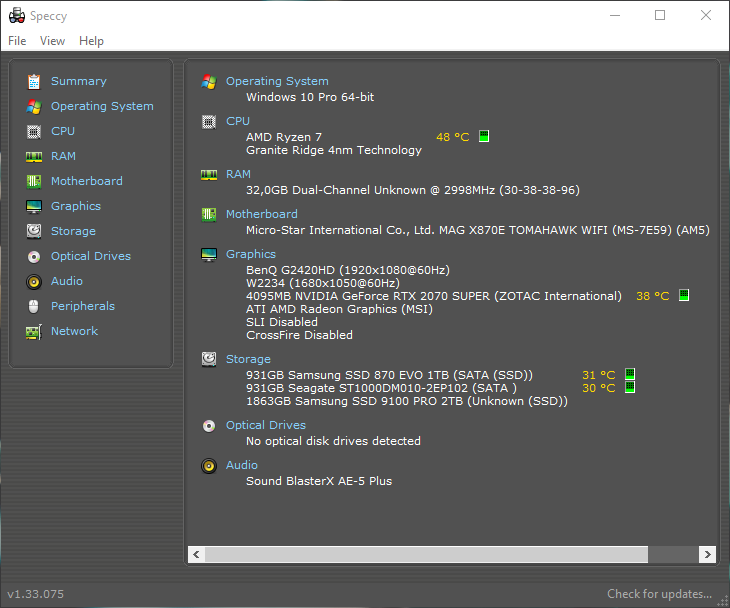Image resolution: width=730 pixels, height=608 pixels.
Task: Click the CPU temperature indicator icon beside 48 °C
Action: 484,136
